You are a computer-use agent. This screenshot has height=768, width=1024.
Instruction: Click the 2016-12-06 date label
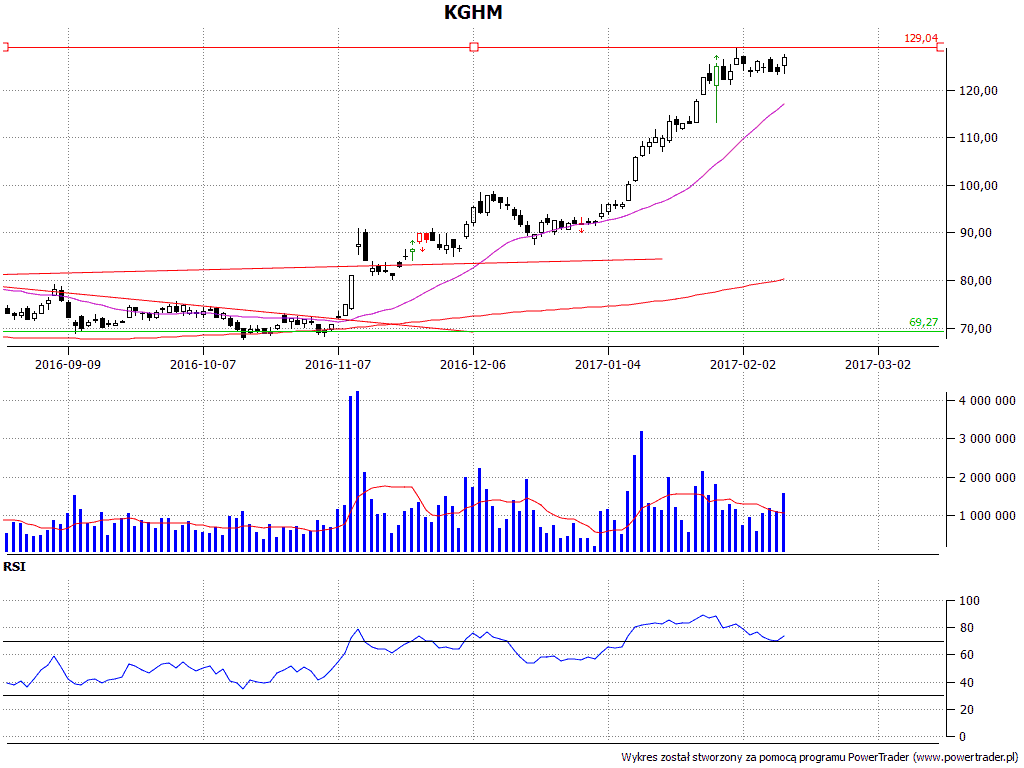pos(473,365)
